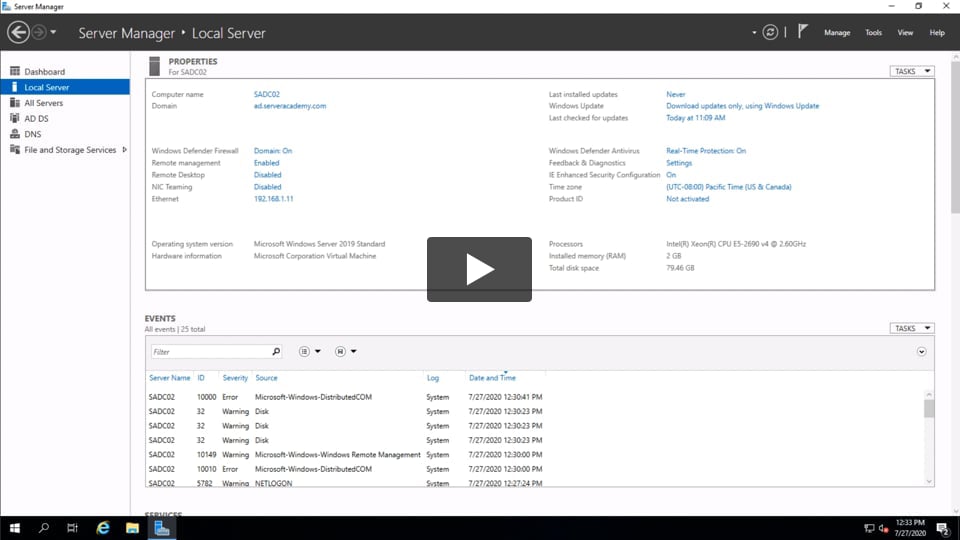This screenshot has width=960, height=540.
Task: Click the refresh icon in header
Action: pyautogui.click(x=770, y=32)
